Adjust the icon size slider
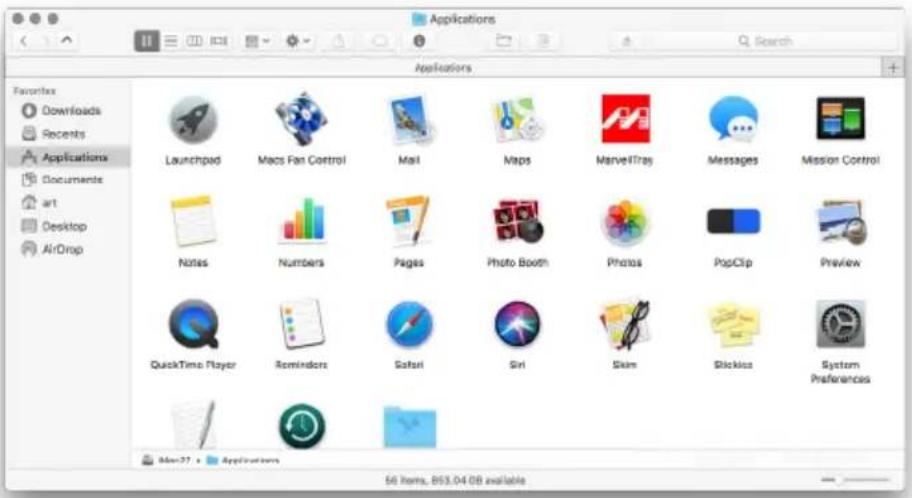The width and height of the screenshot is (912, 498). coord(855,480)
